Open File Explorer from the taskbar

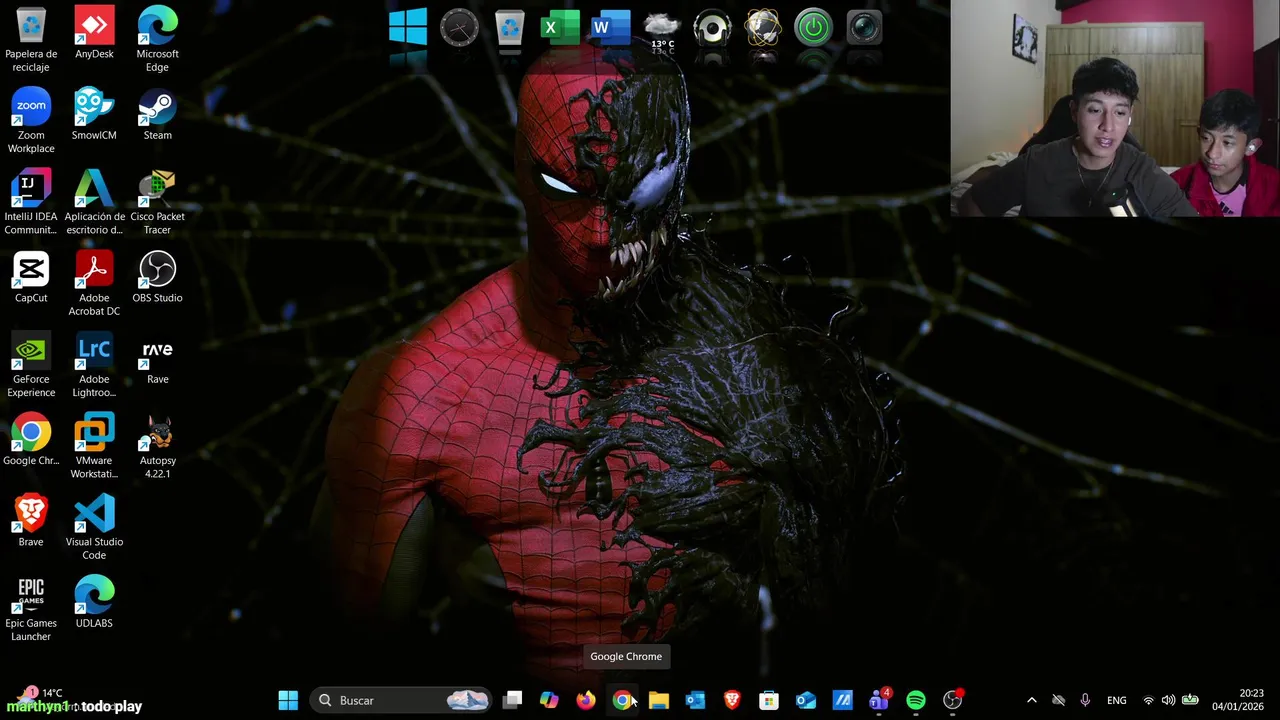point(659,700)
